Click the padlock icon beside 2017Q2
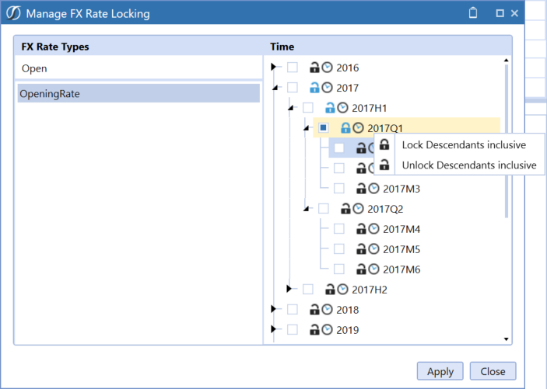Image resolution: width=547 pixels, height=389 pixels. (345, 209)
